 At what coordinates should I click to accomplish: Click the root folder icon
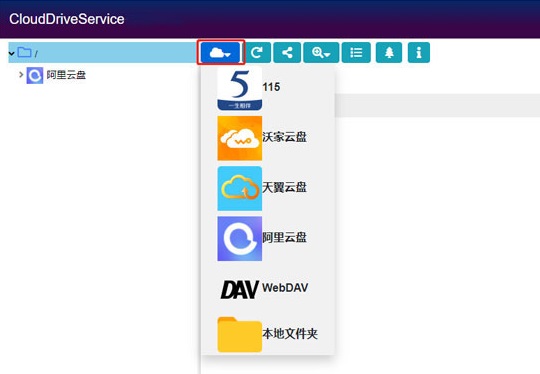pyautogui.click(x=24, y=52)
